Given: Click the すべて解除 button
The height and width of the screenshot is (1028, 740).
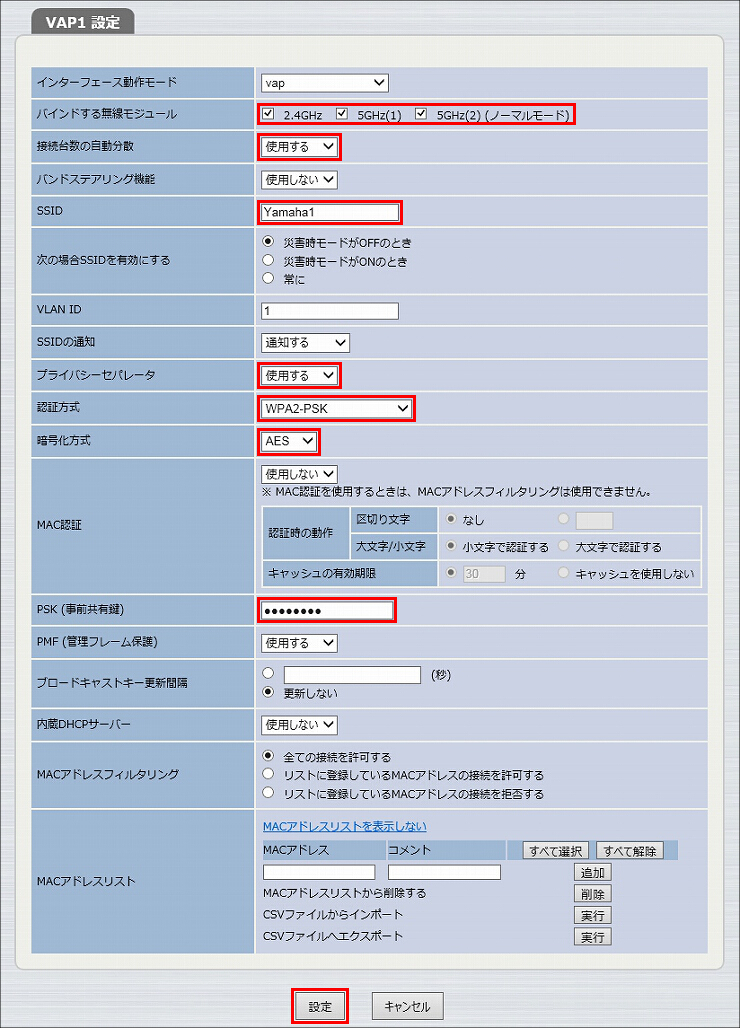Looking at the screenshot, I should 630,850.
